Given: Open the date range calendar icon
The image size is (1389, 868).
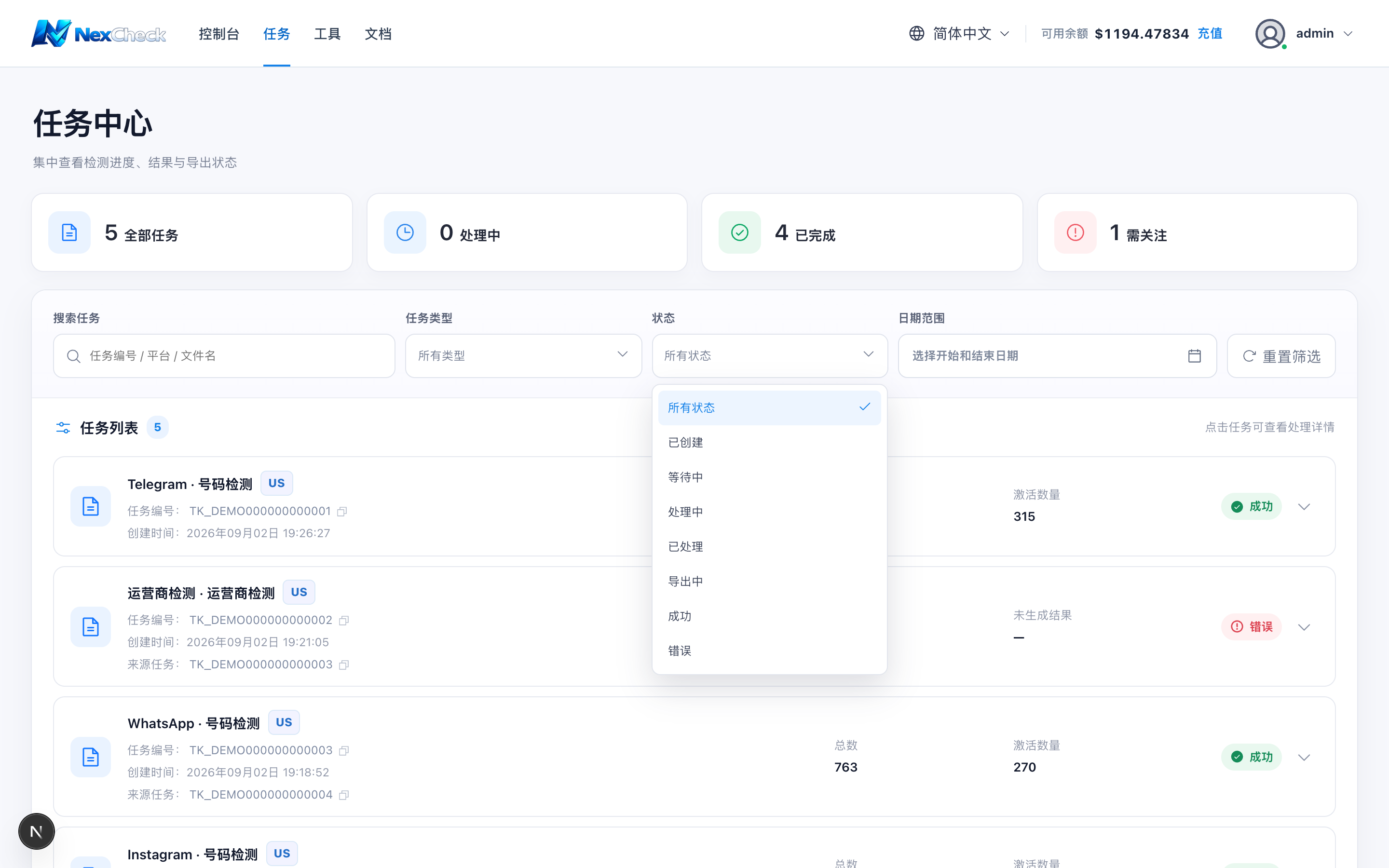Looking at the screenshot, I should point(1195,356).
